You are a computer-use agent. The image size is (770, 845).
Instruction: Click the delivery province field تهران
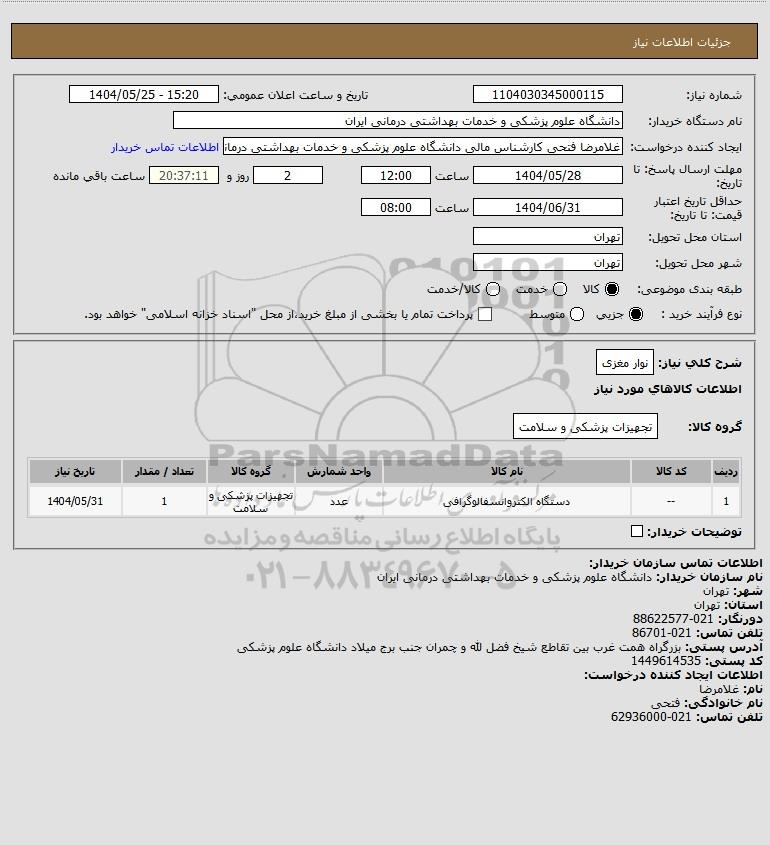[x=547, y=237]
